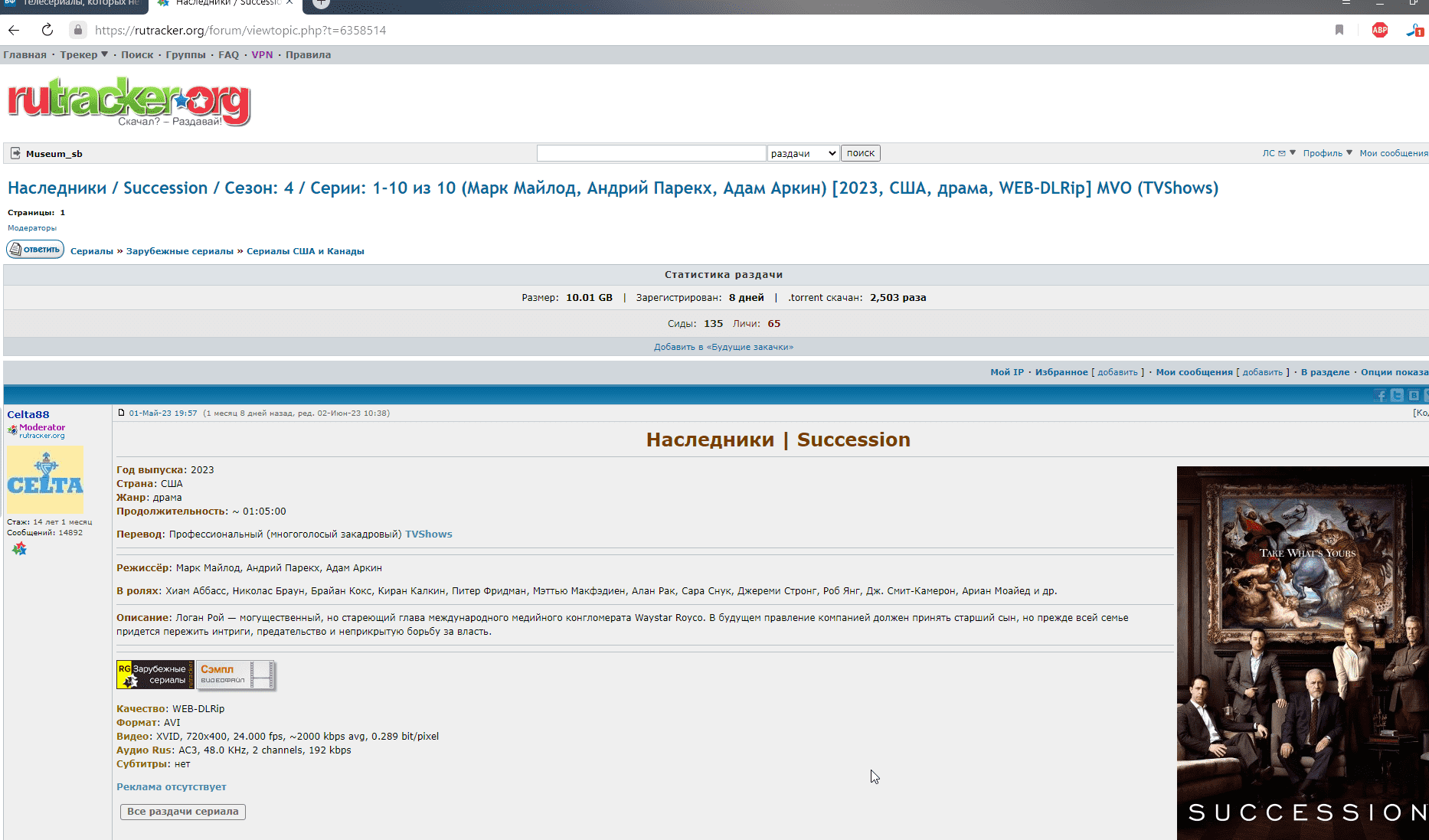Click the rutracker.org logo
The image size is (1429, 840).
click(x=129, y=101)
